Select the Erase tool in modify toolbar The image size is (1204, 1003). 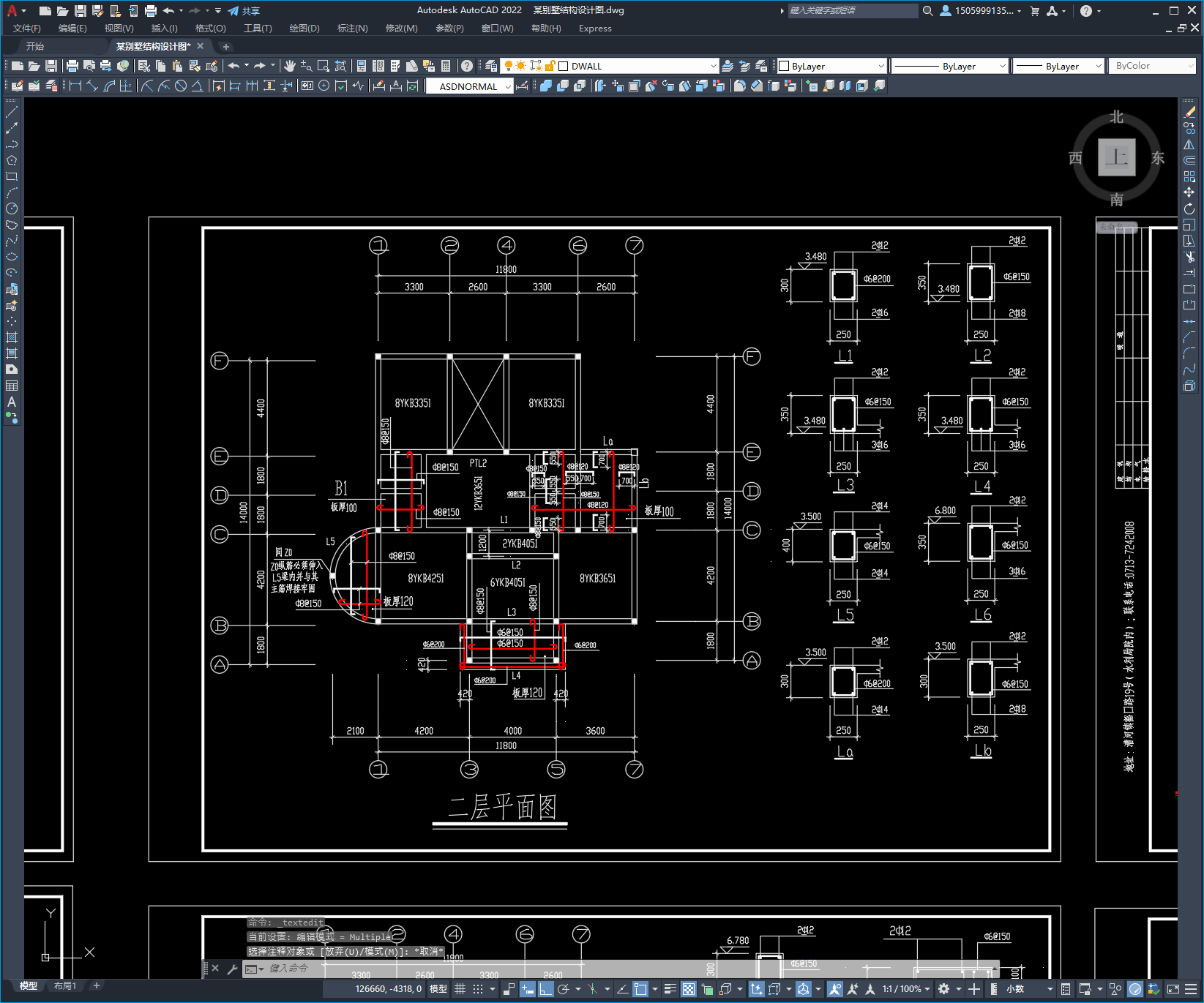pyautogui.click(x=1189, y=112)
